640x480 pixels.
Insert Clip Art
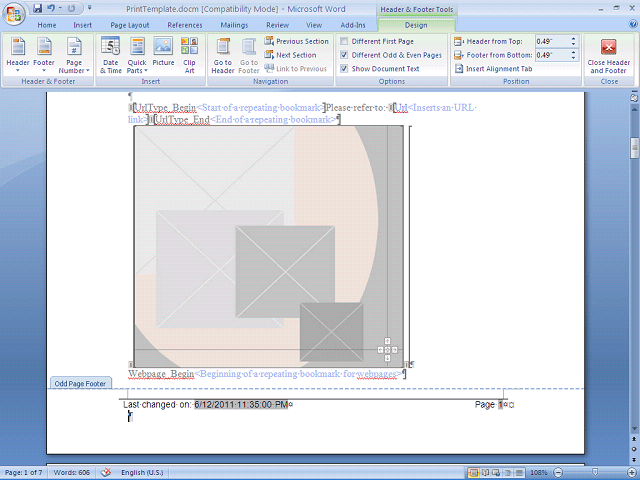click(x=189, y=55)
